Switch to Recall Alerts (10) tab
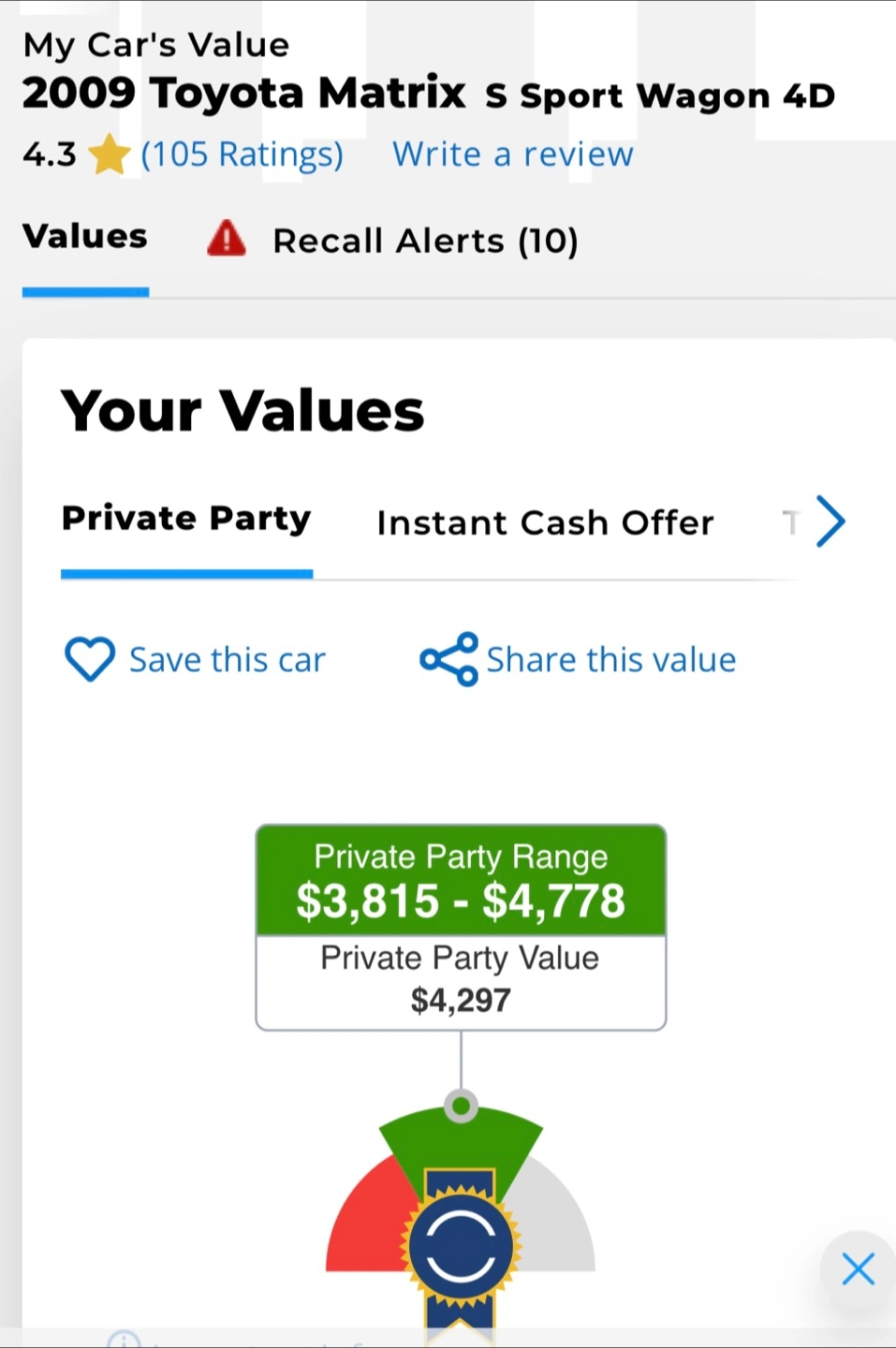Viewport: 896px width, 1348px height. [x=425, y=241]
